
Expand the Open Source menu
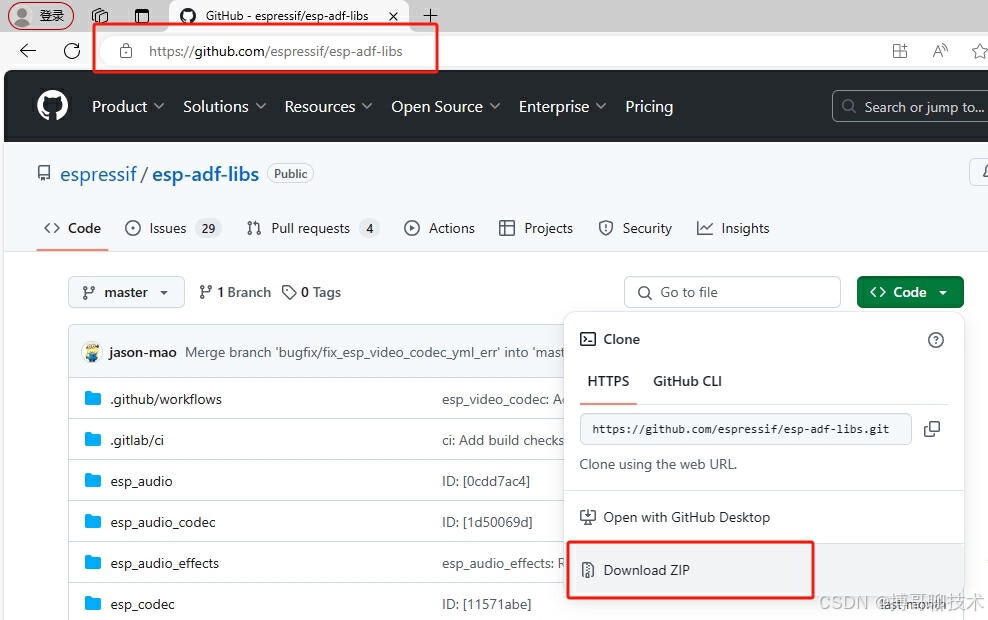point(445,106)
